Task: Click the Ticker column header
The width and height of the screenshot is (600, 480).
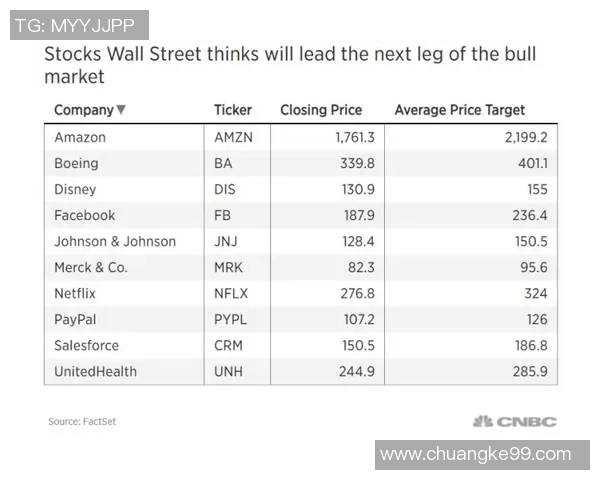Action: click(x=233, y=110)
